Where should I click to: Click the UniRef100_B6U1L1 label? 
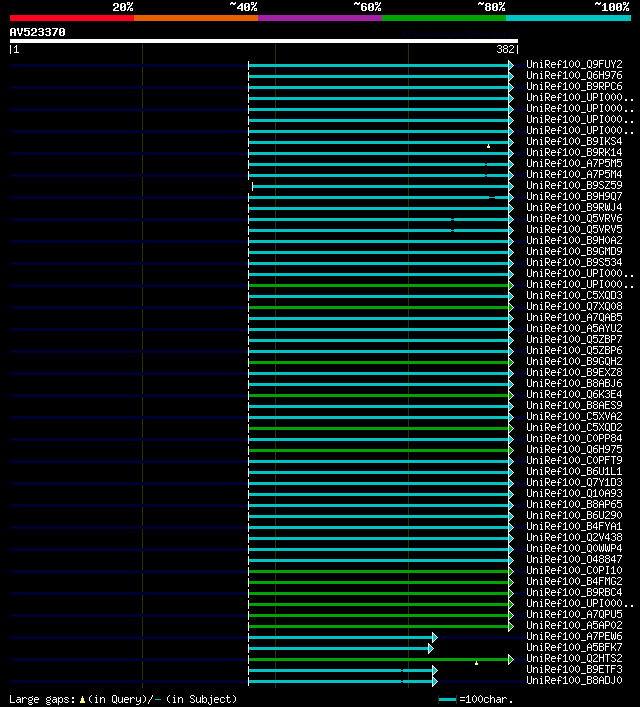coord(574,471)
